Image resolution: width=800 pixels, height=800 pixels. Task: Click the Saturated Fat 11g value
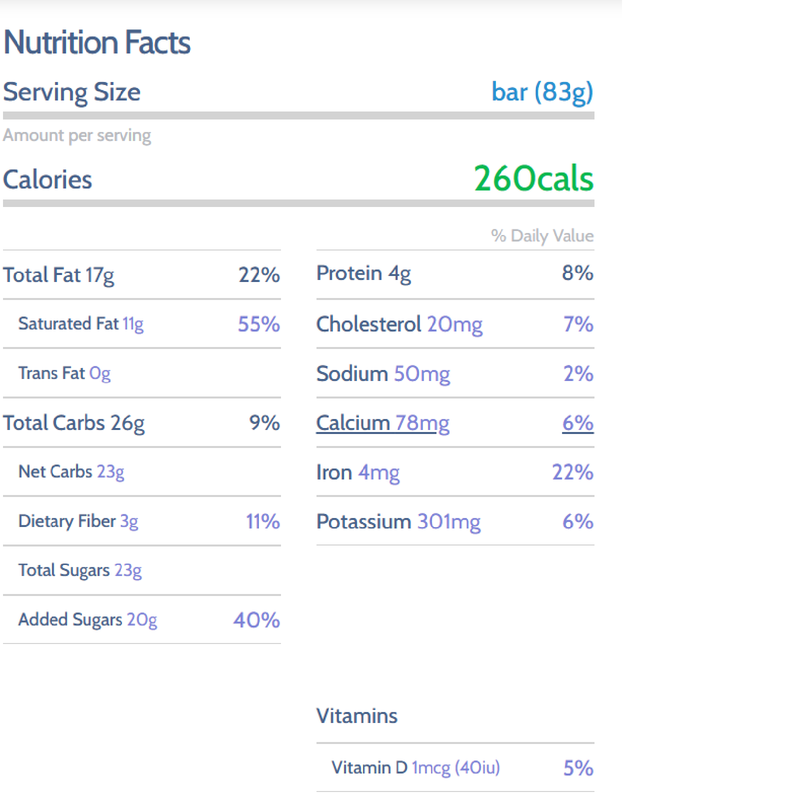click(x=133, y=324)
